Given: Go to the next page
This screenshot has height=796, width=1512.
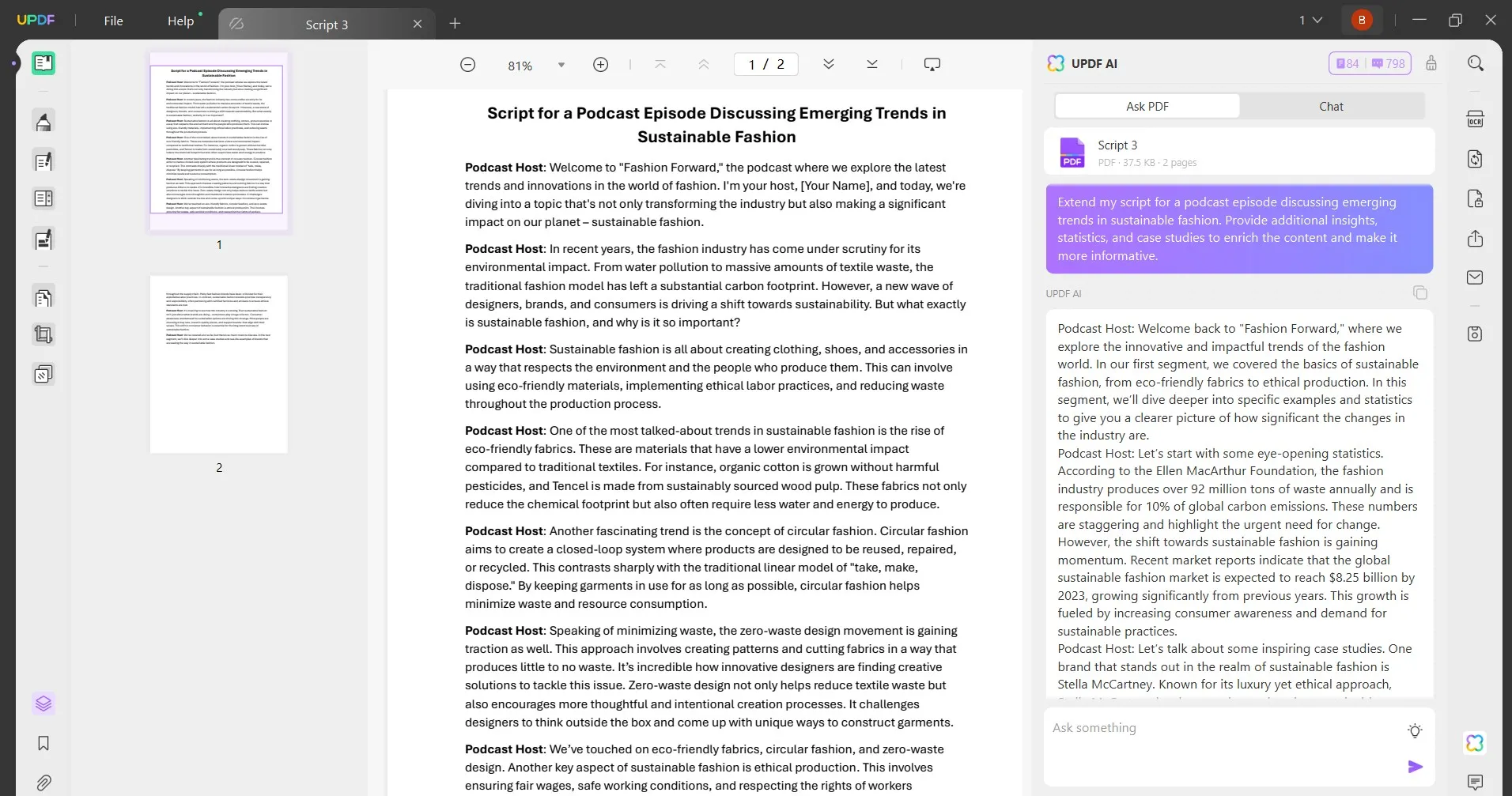Looking at the screenshot, I should pos(828,64).
